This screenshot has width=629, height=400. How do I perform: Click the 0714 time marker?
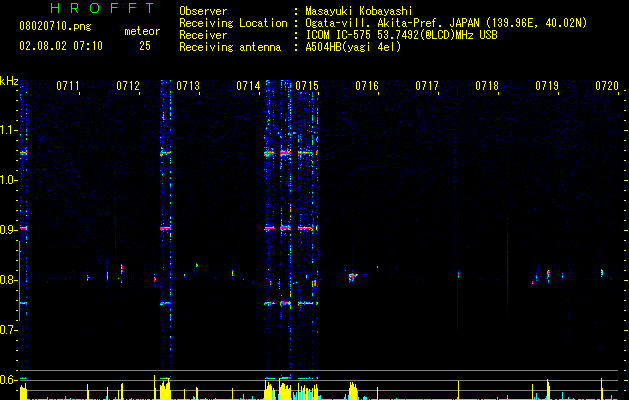(x=248, y=86)
